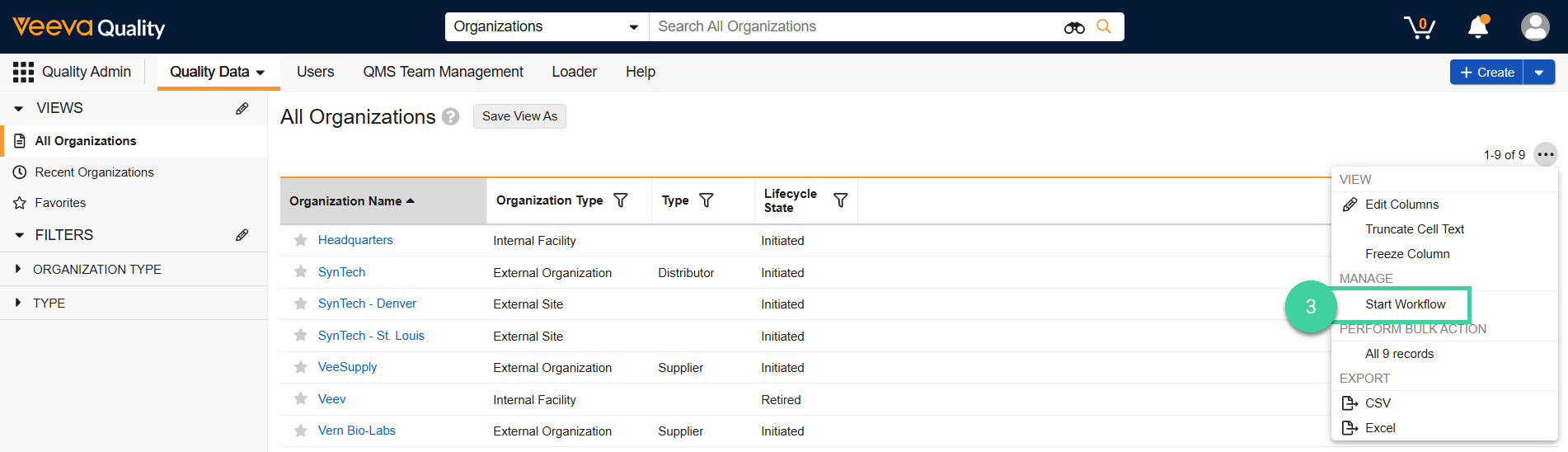
Task: Click the Save View As button
Action: (519, 116)
